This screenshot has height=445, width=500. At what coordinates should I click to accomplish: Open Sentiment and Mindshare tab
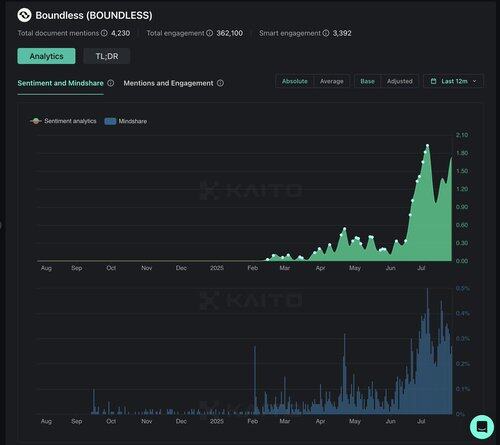(60, 83)
